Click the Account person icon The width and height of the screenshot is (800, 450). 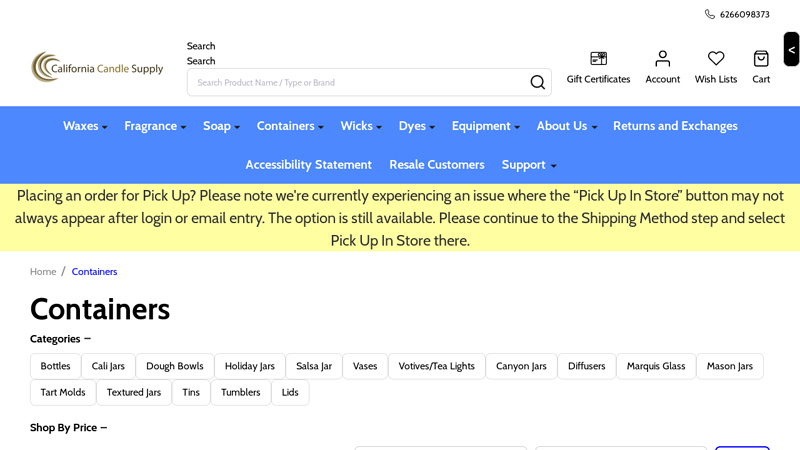click(x=662, y=59)
